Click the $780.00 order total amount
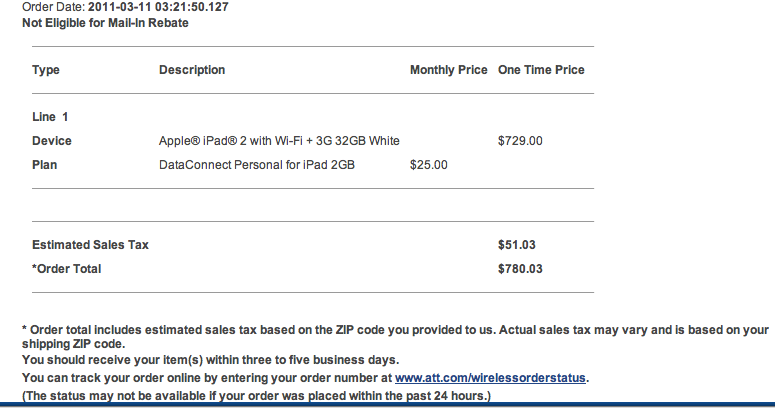 point(520,269)
